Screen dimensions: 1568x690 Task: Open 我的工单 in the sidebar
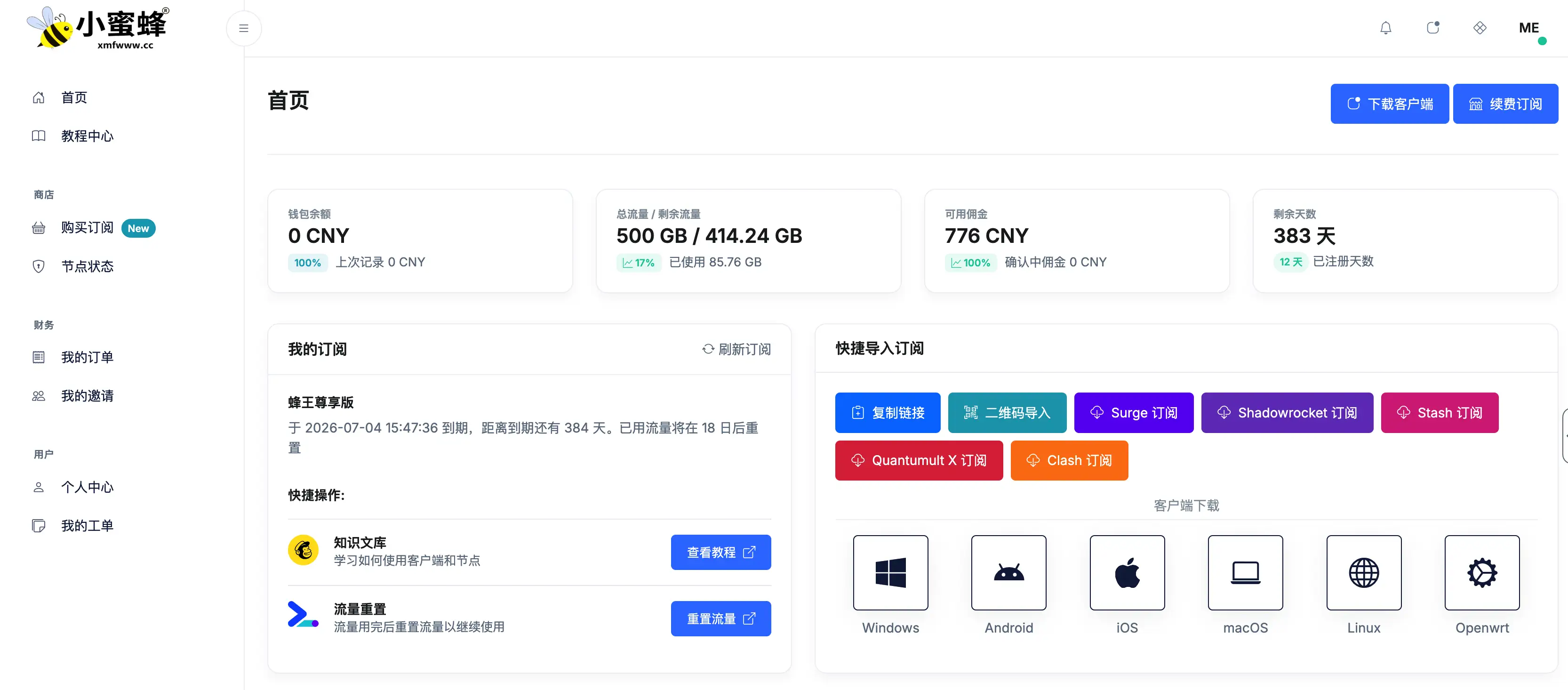[87, 525]
